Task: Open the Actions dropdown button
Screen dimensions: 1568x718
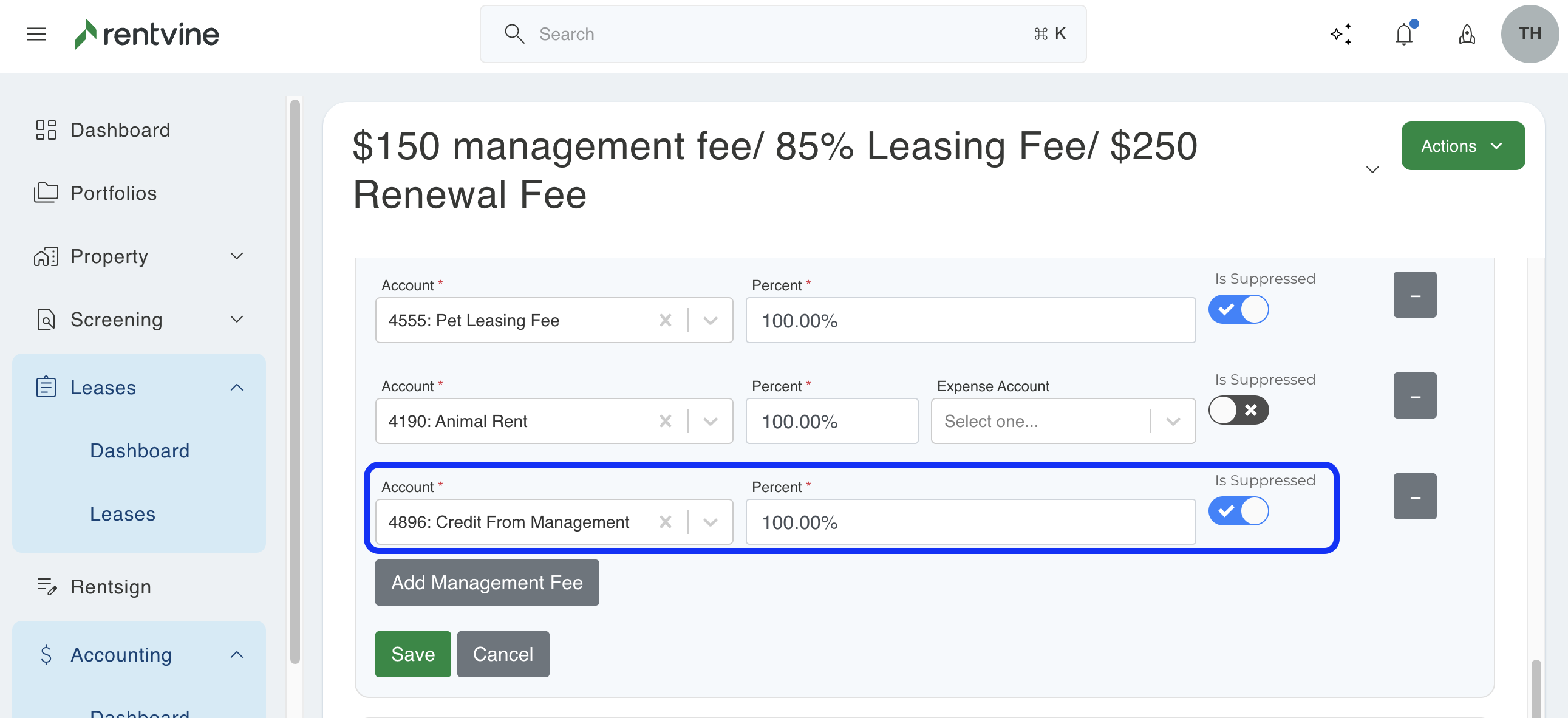Action: pyautogui.click(x=1462, y=146)
